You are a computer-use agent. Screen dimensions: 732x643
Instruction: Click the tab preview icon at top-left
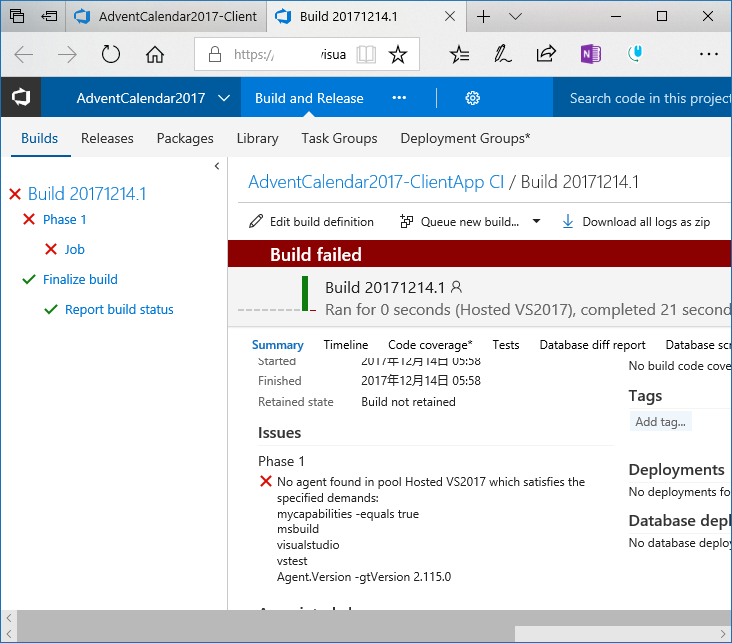(x=17, y=16)
